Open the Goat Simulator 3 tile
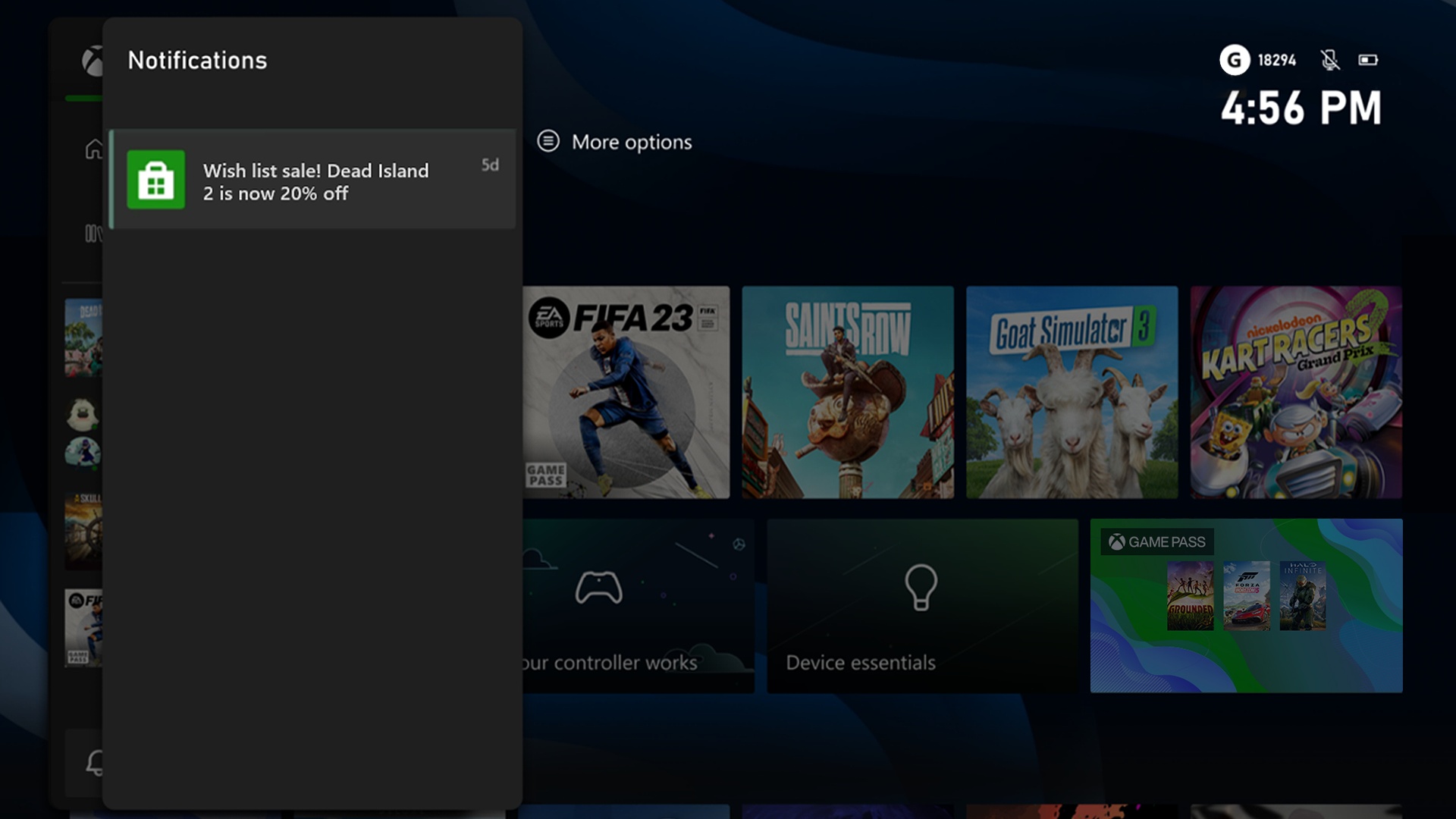This screenshot has width=1456, height=819. 1072,392
